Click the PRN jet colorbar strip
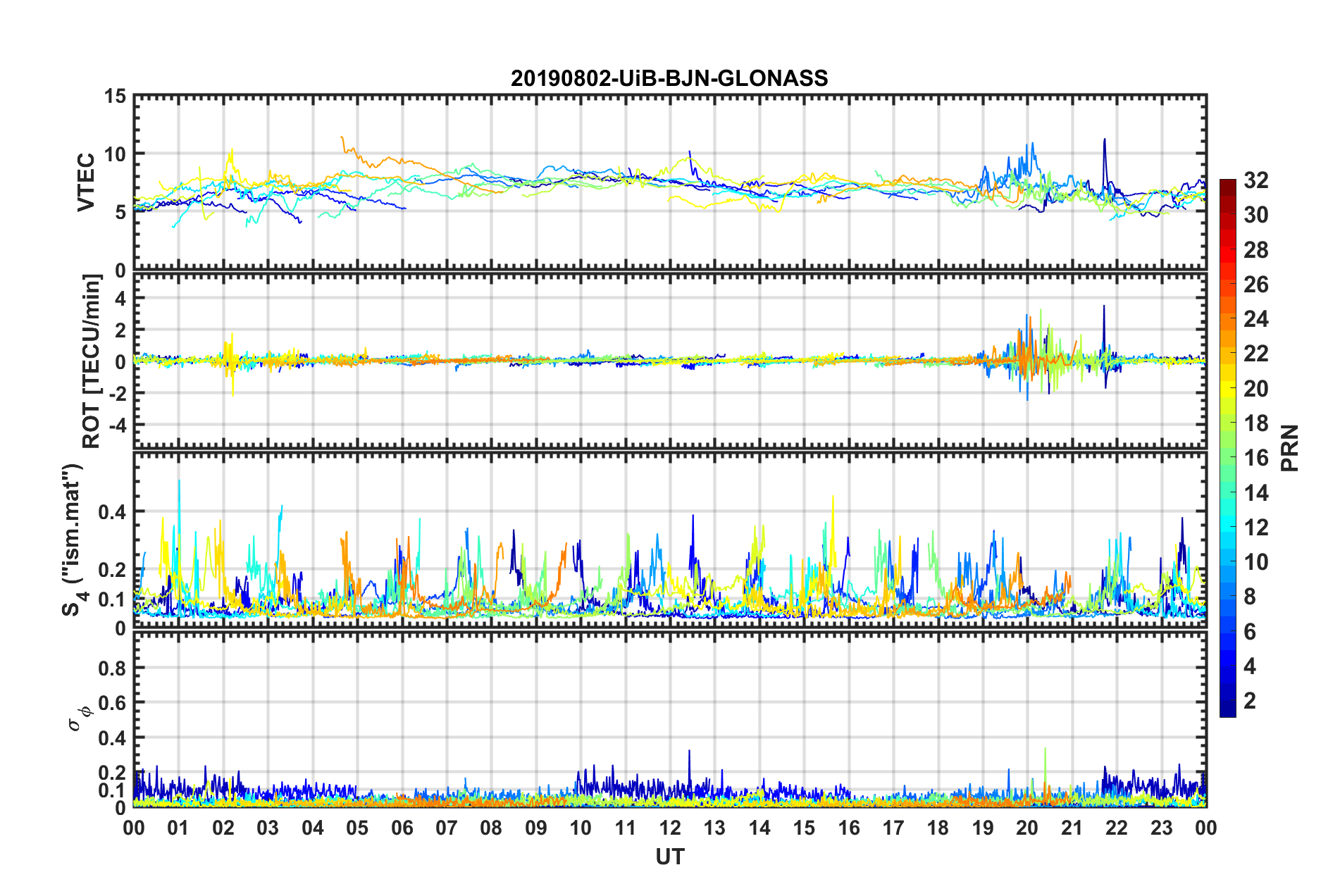Image resolution: width=1340 pixels, height=896 pixels. click(1228, 448)
